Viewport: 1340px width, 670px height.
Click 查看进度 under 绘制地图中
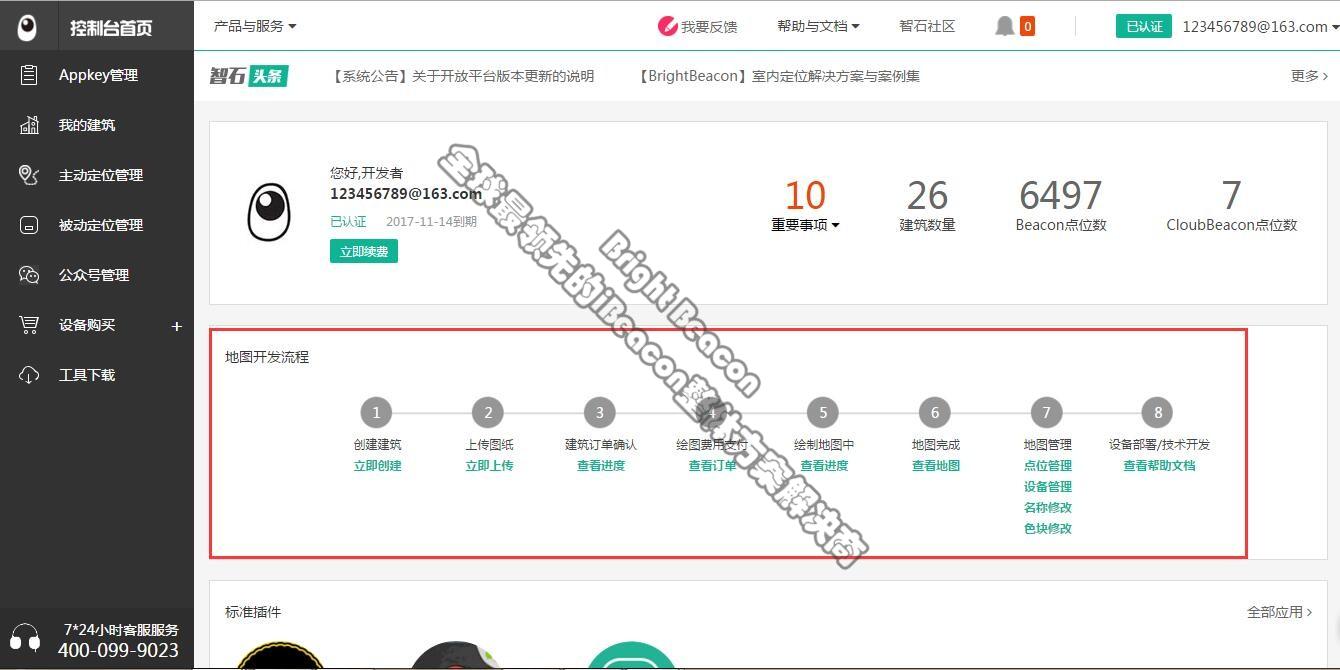pos(824,466)
